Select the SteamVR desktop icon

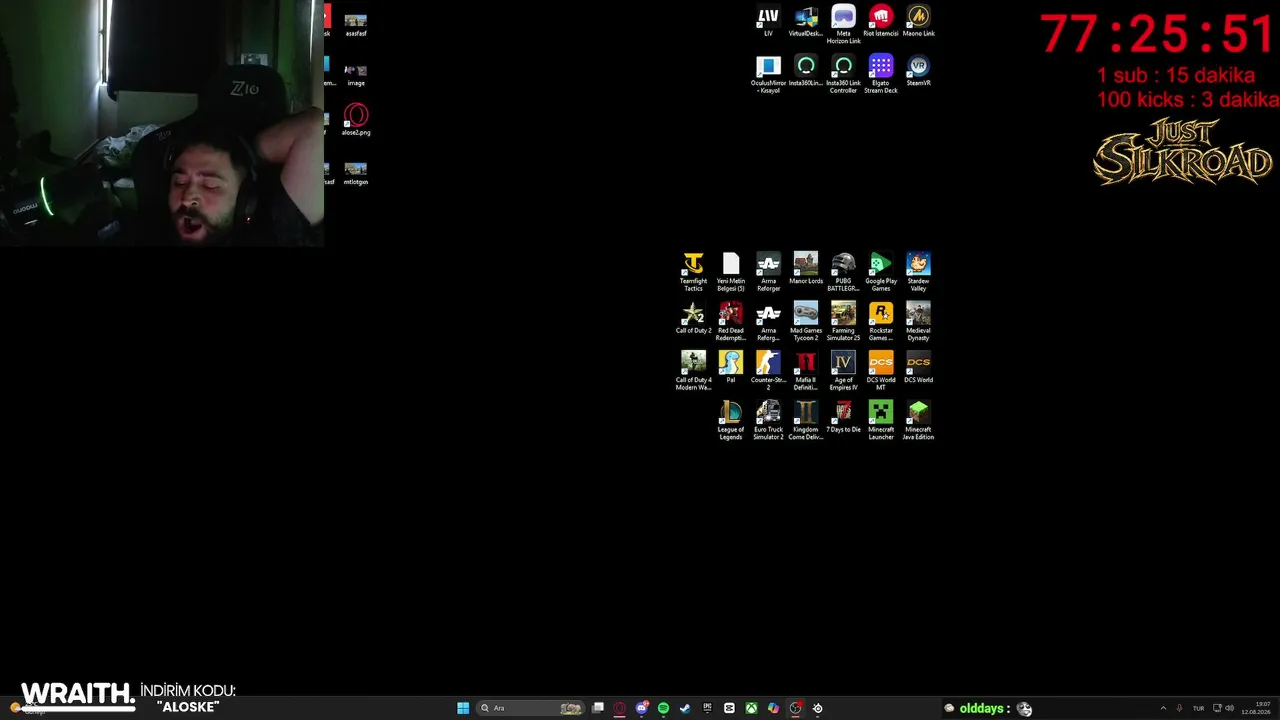(918, 71)
